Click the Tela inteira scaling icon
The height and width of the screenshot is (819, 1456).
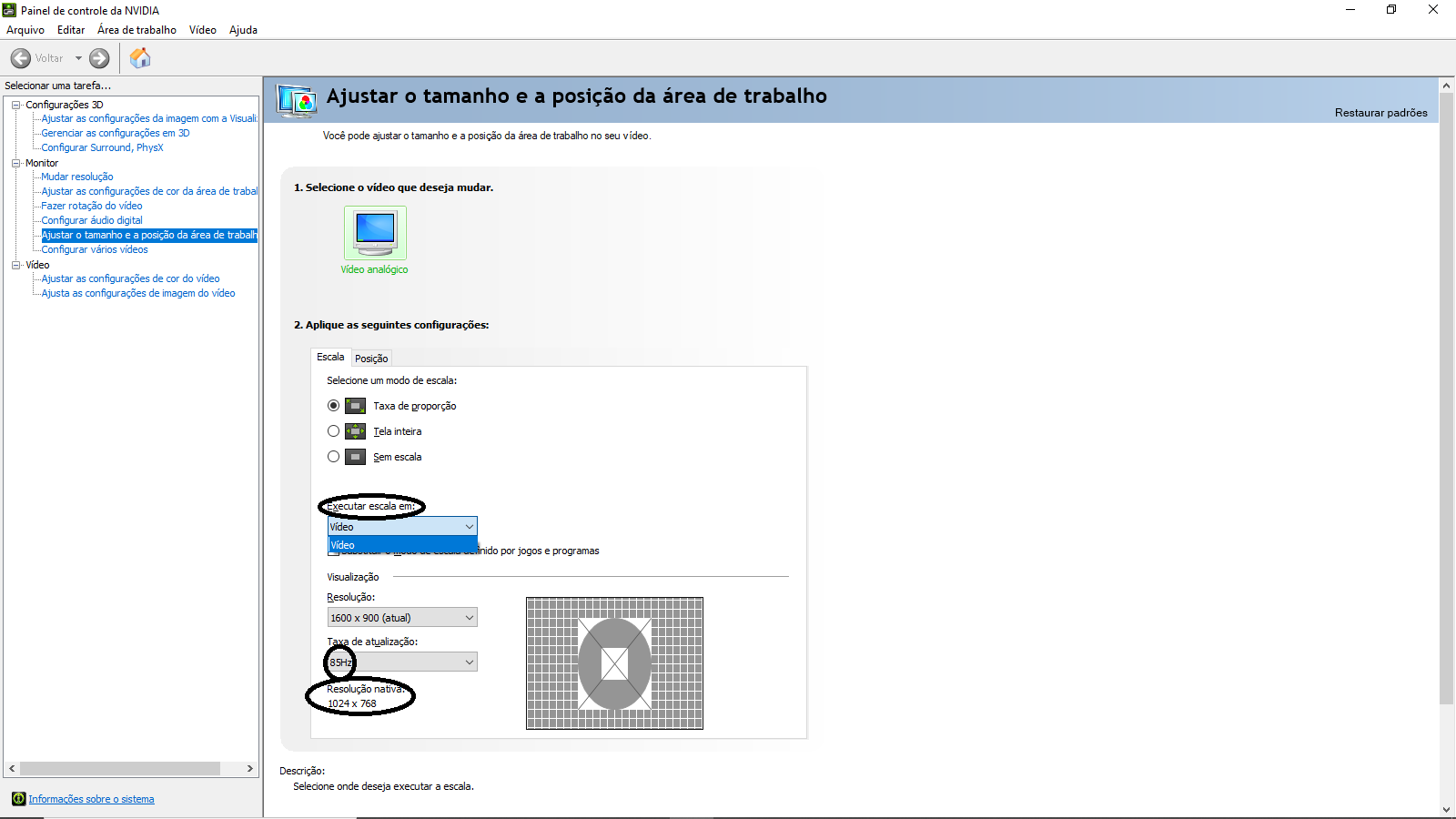point(356,431)
